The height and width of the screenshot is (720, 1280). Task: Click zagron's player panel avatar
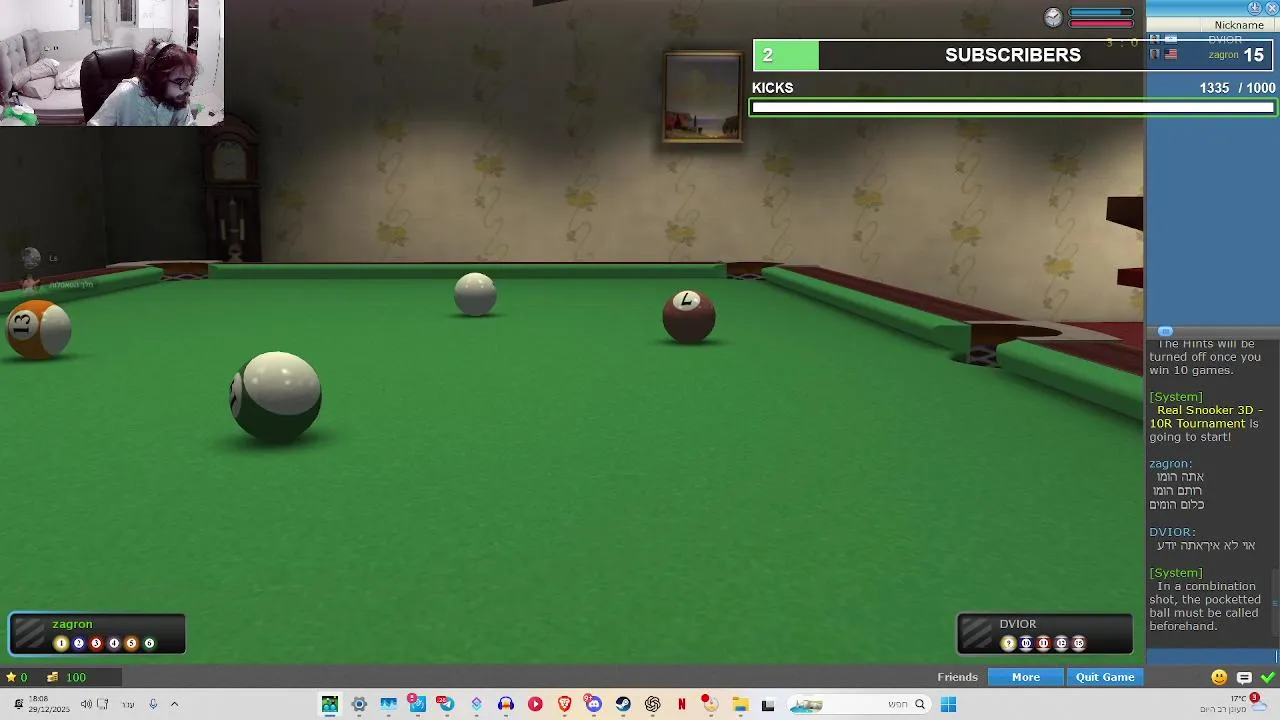30,633
